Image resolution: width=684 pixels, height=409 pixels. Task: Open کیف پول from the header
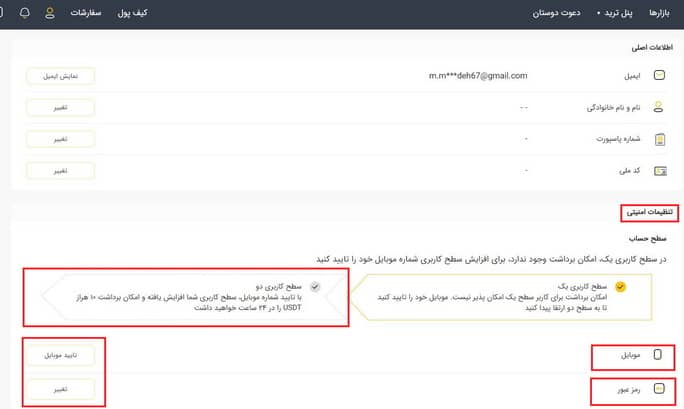coord(133,13)
